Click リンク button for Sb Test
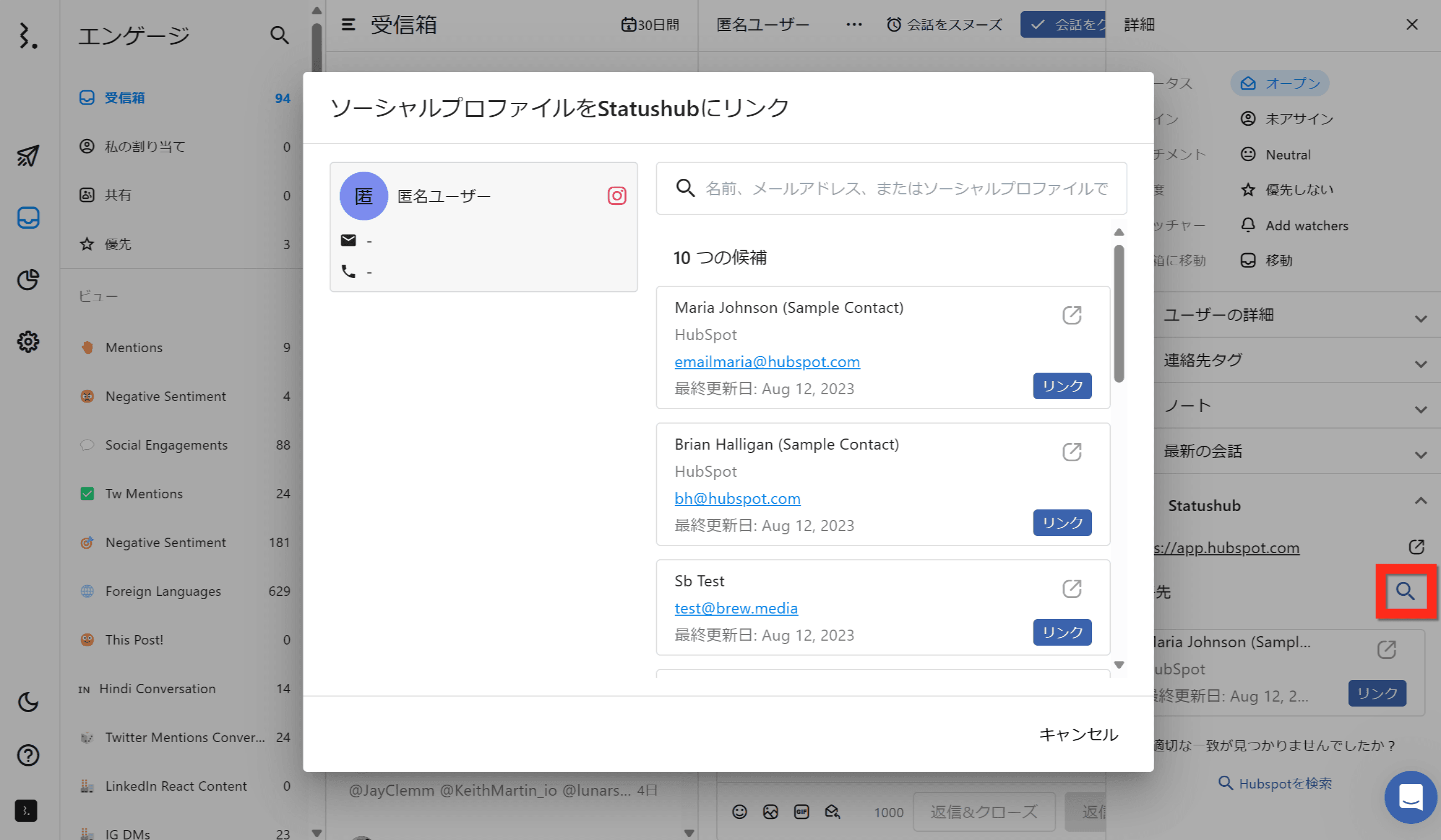This screenshot has width=1441, height=840. [1062, 632]
